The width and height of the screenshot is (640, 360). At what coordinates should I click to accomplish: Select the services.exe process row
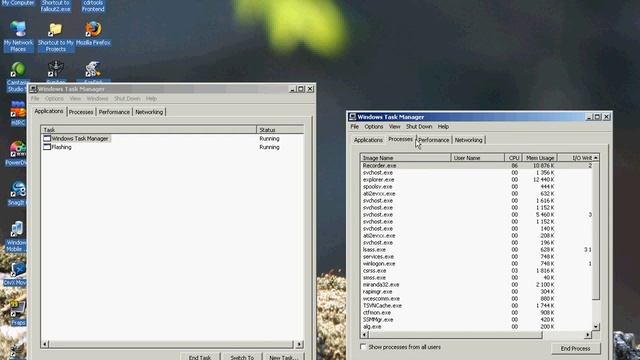click(476, 257)
